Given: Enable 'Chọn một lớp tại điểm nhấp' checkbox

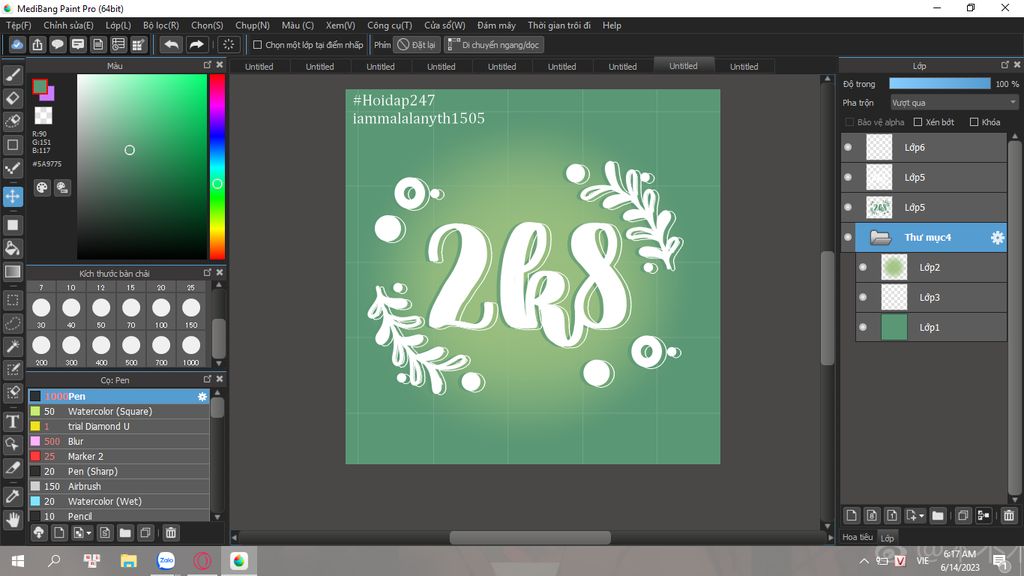Looking at the screenshot, I should tap(257, 45).
